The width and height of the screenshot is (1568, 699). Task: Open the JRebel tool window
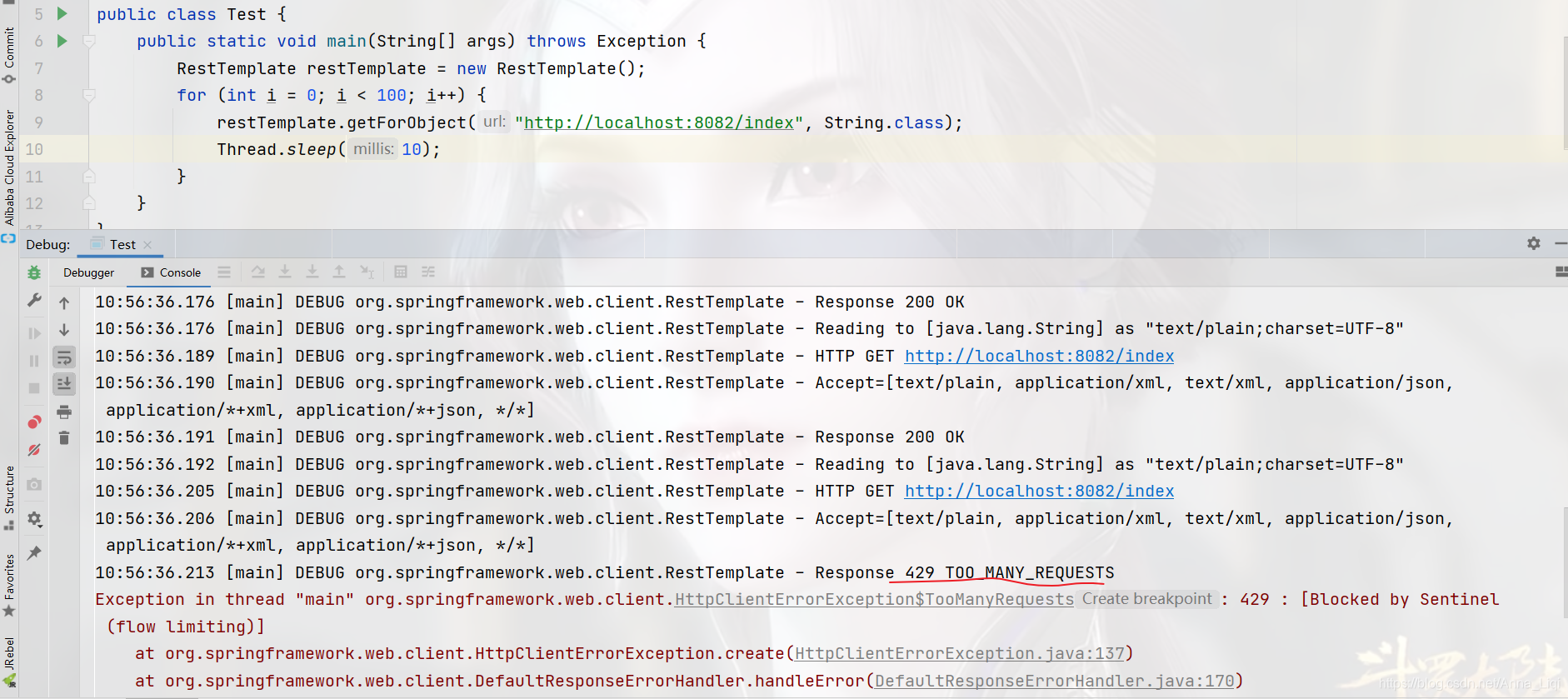[9, 662]
